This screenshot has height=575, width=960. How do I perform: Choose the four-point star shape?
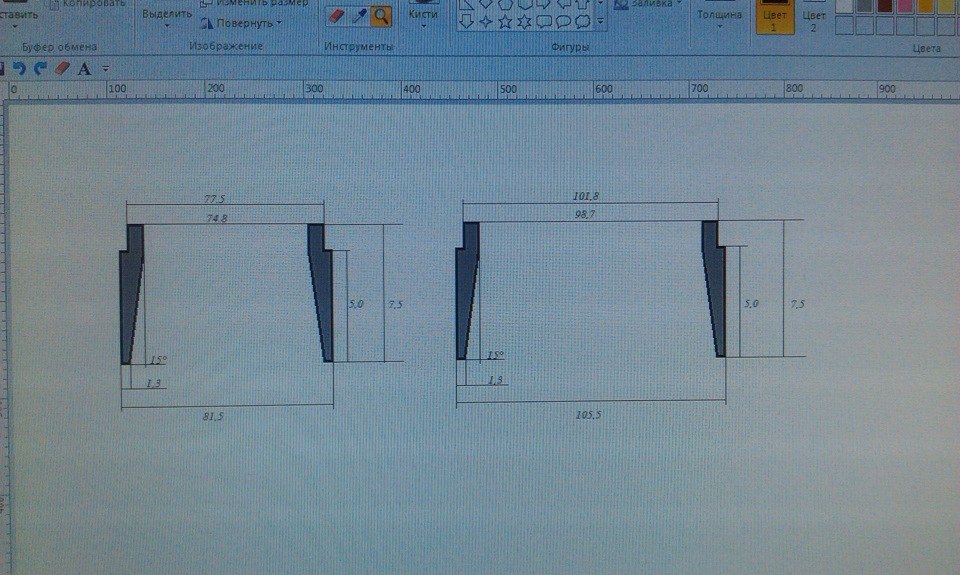pos(486,22)
